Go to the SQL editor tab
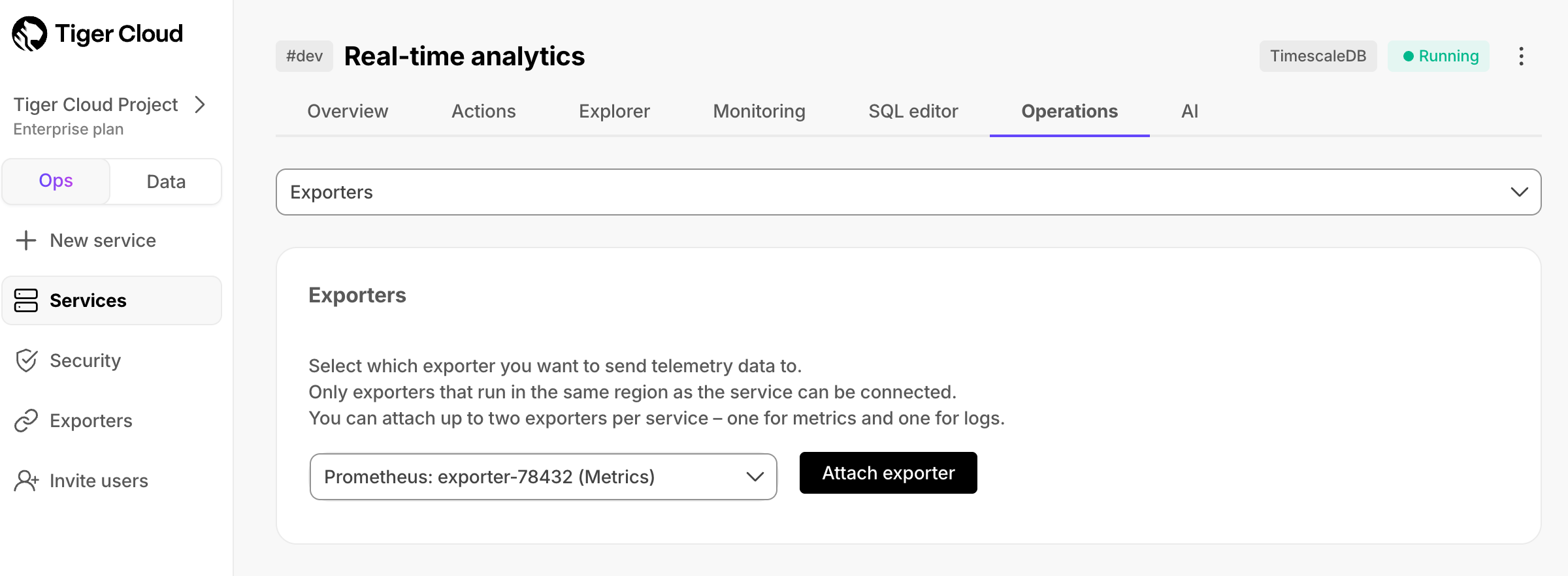Screen dimensions: 1568x576 pyautogui.click(x=913, y=111)
